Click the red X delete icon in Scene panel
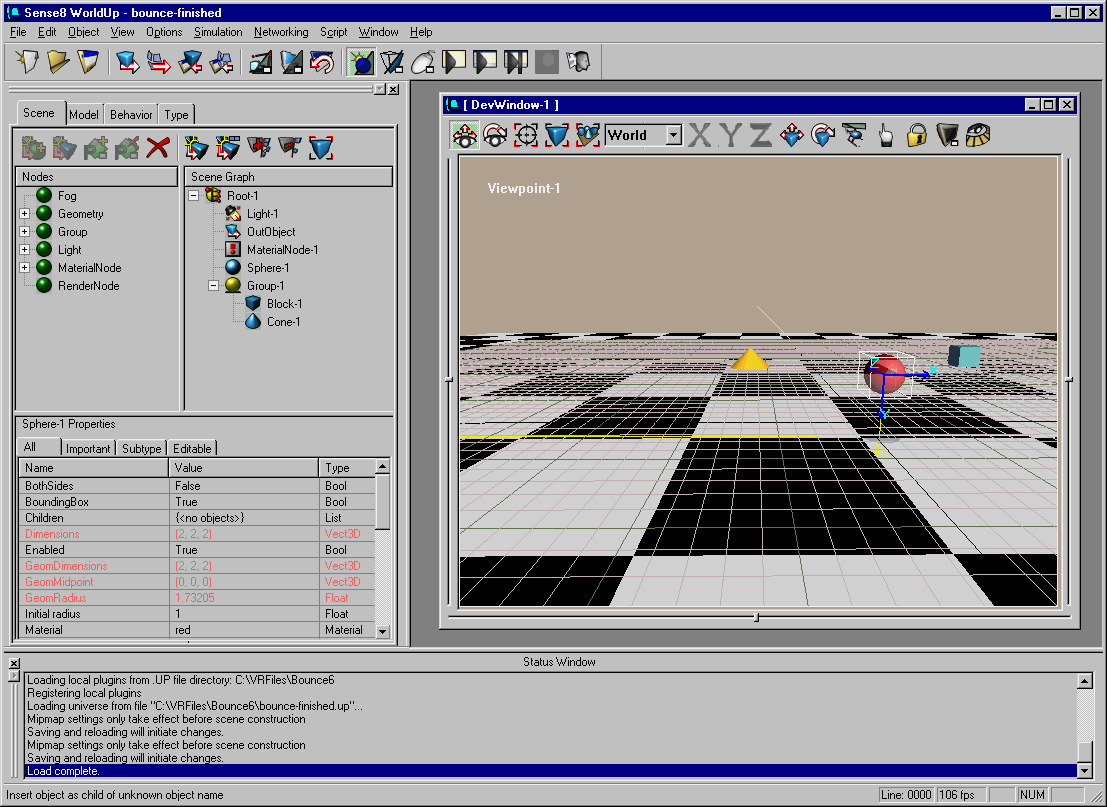Viewport: 1107px width, 807px height. (x=158, y=148)
